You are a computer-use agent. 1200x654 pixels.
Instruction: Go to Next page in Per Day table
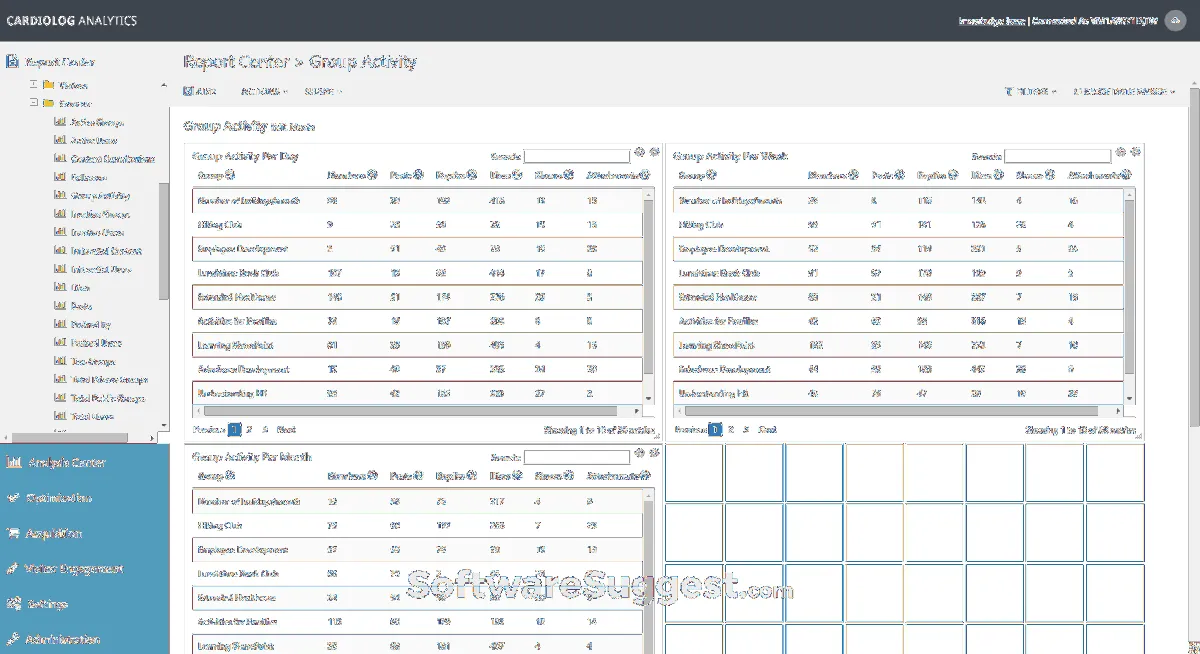point(286,430)
